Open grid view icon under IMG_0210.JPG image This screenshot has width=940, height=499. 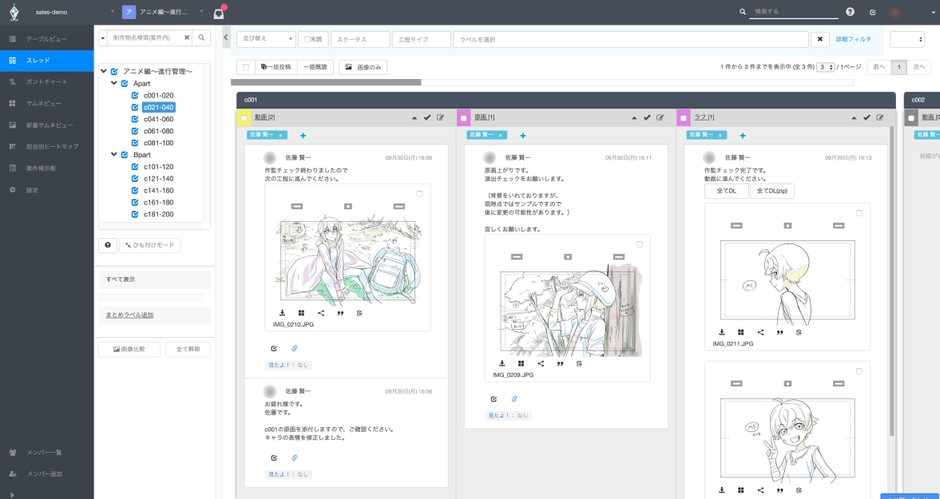(x=302, y=313)
